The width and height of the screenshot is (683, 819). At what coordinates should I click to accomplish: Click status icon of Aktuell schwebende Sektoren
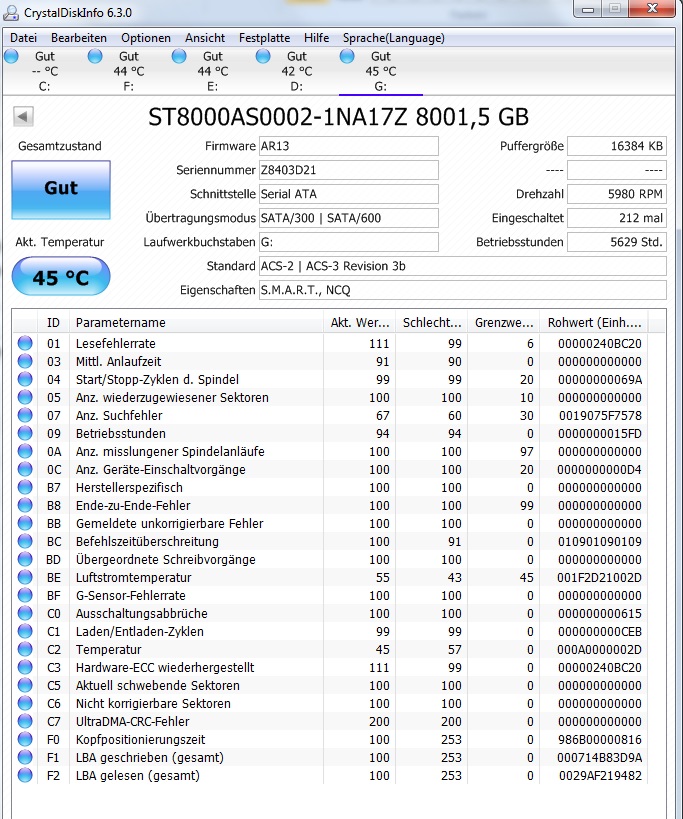pos(25,686)
